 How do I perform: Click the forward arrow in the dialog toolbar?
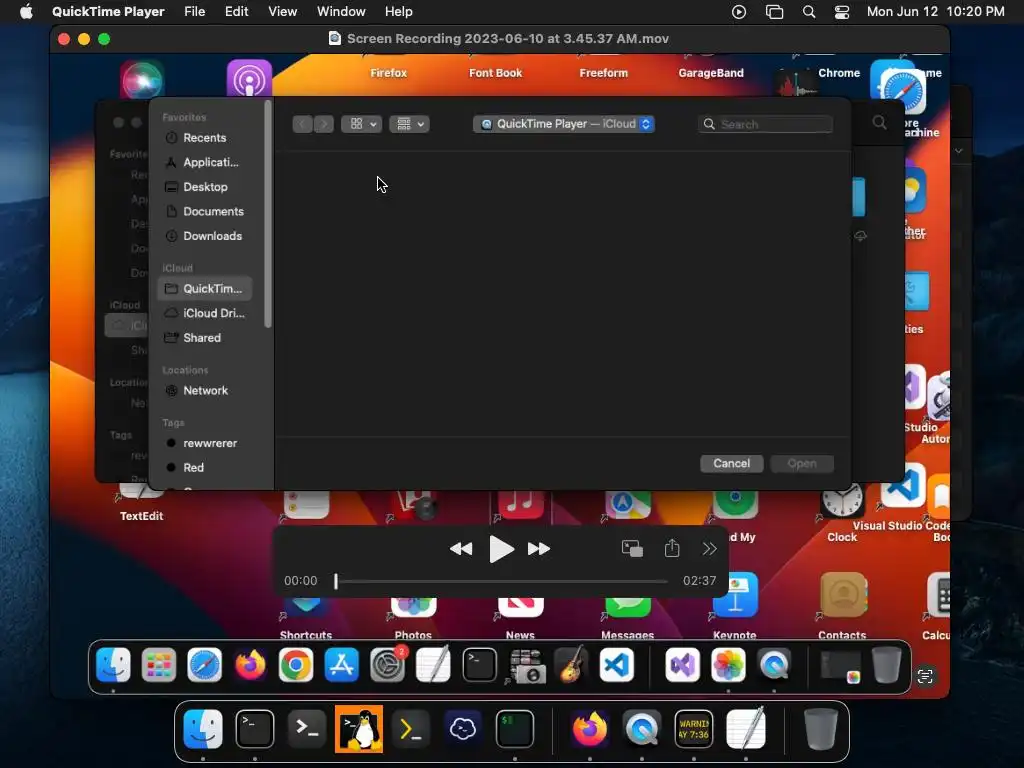324,124
